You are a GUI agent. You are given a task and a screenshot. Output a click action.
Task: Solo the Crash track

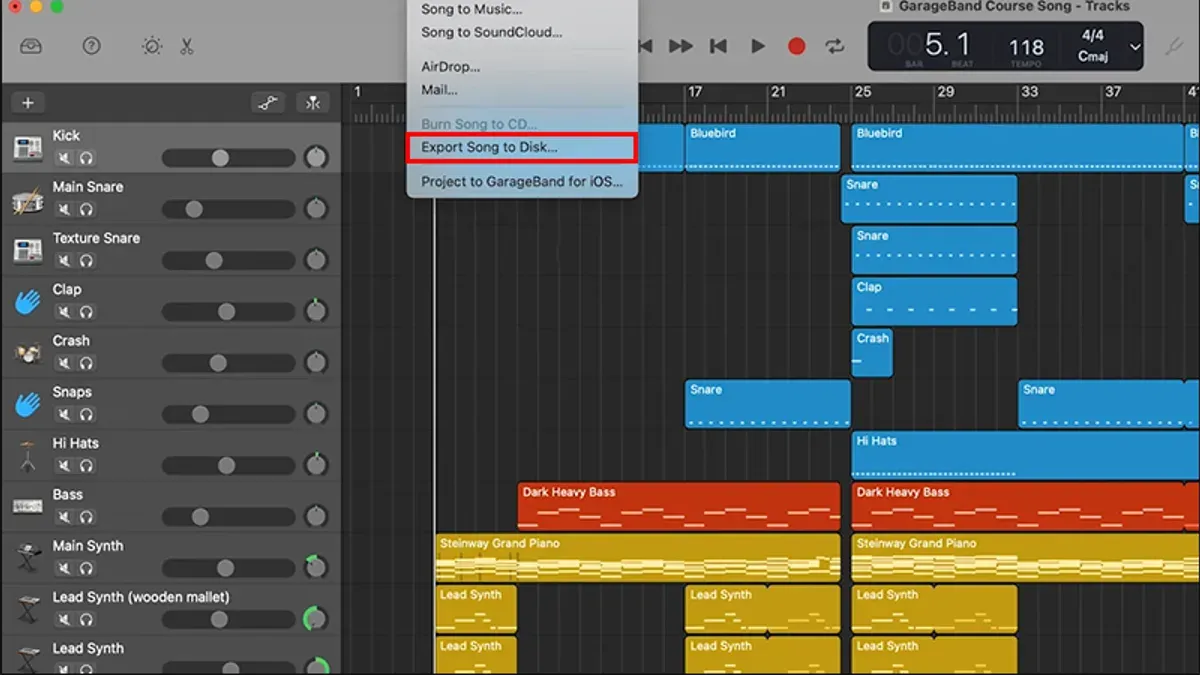click(87, 364)
